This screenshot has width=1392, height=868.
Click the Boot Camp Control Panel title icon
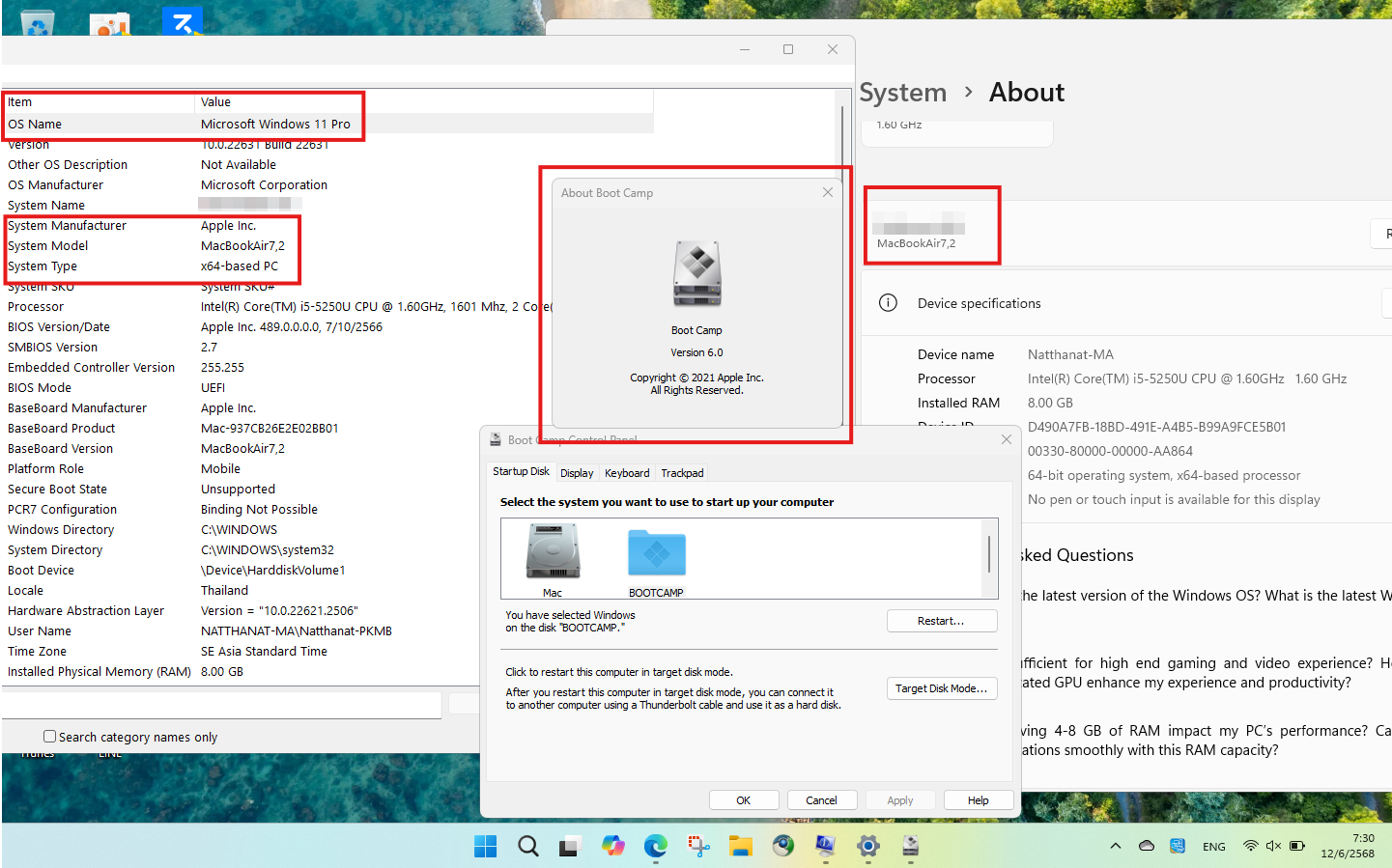496,439
